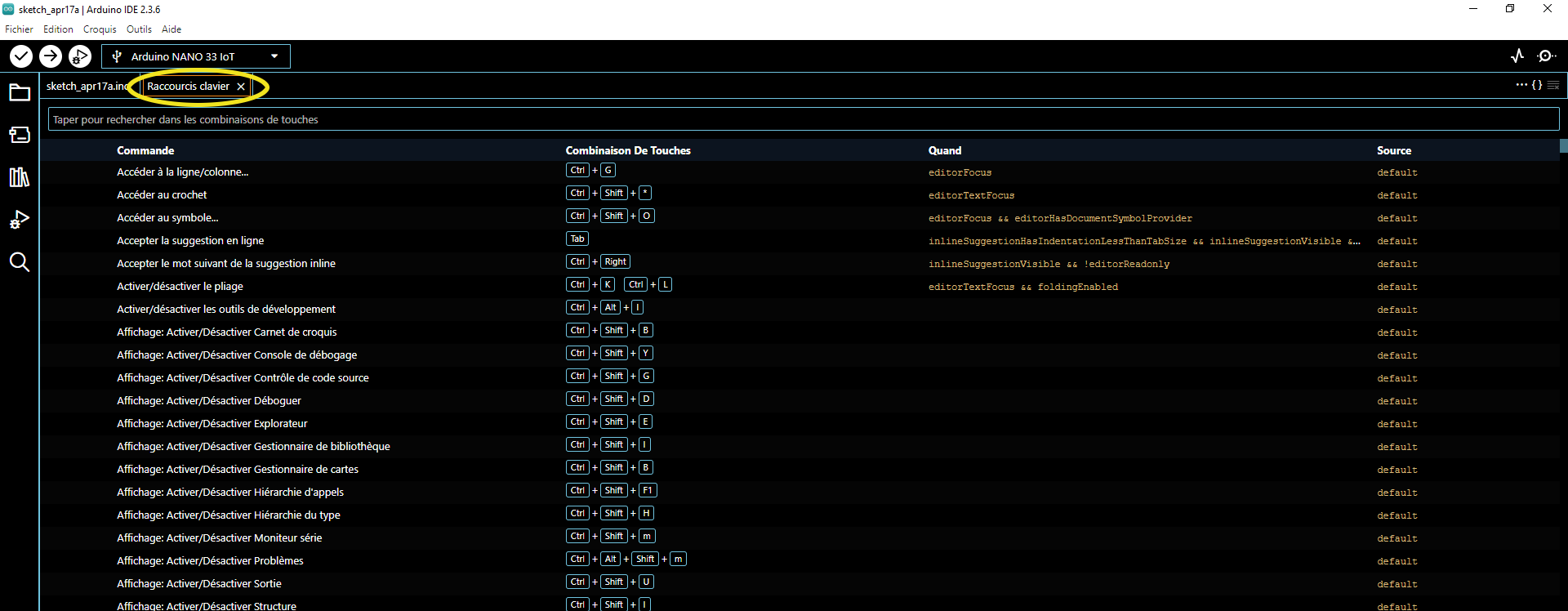Open Library Manager from the sidebar
This screenshot has width=1568, height=611.
click(20, 177)
